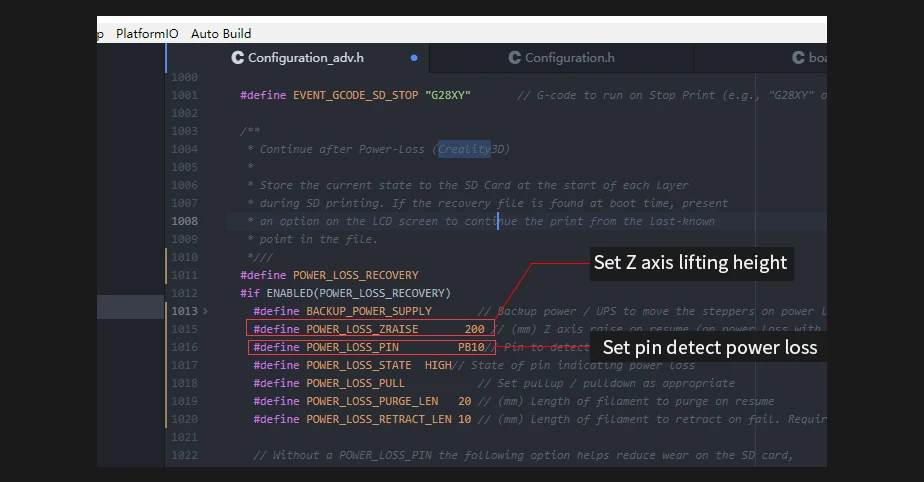Click line number 1011 in gutter
Screen dimensions: 924x482
(184, 275)
